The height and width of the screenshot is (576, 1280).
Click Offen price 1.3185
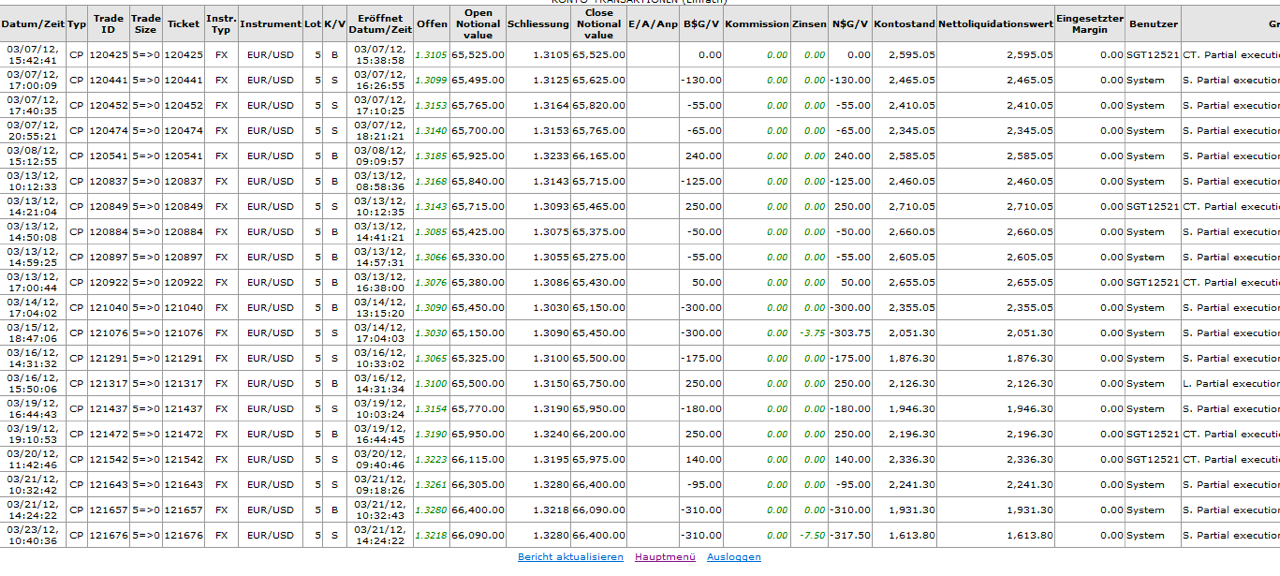click(x=431, y=156)
